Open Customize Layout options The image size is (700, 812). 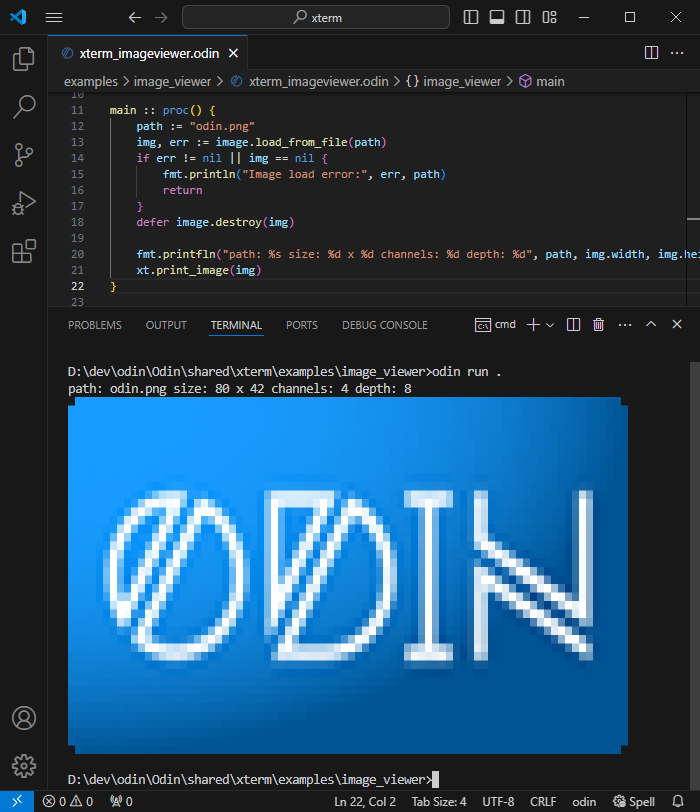(x=549, y=17)
